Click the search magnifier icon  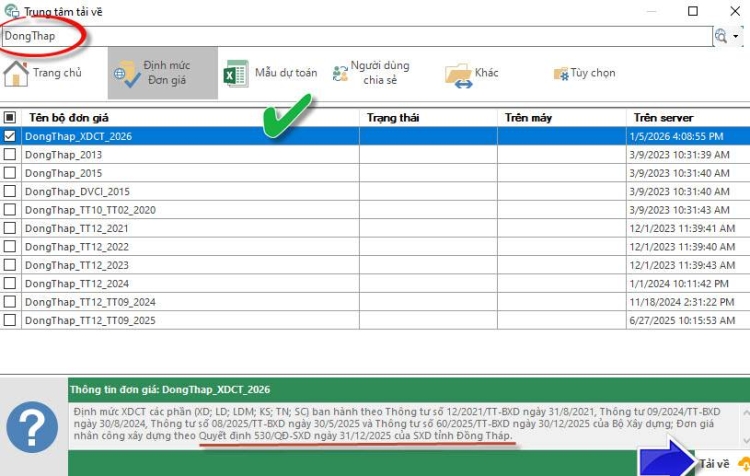click(x=720, y=36)
